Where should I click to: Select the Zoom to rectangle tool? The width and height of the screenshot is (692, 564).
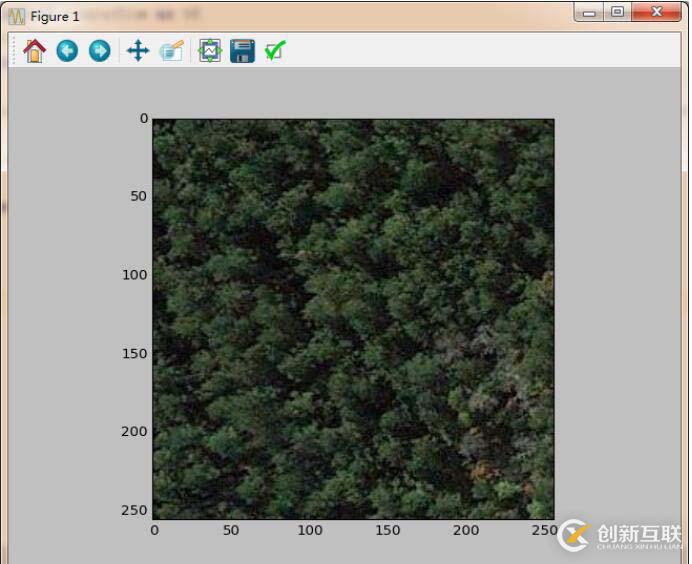pos(171,51)
